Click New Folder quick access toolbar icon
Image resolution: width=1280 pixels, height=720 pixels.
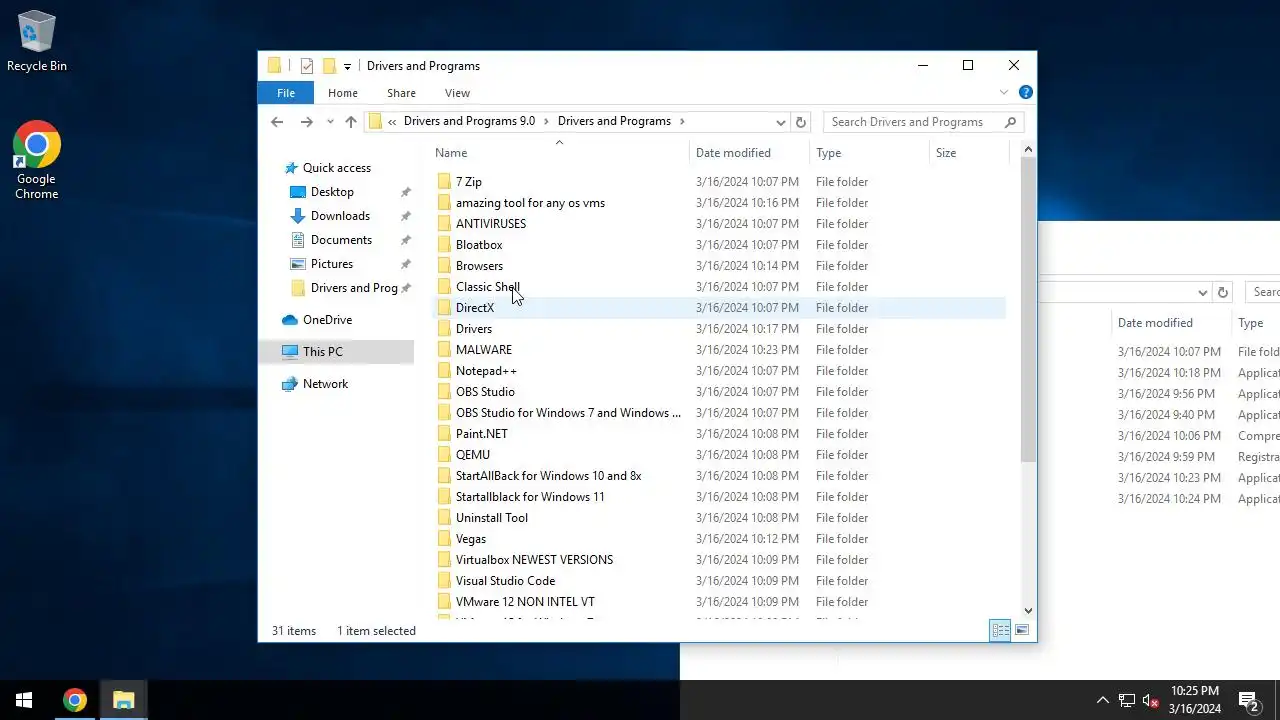[x=329, y=66]
